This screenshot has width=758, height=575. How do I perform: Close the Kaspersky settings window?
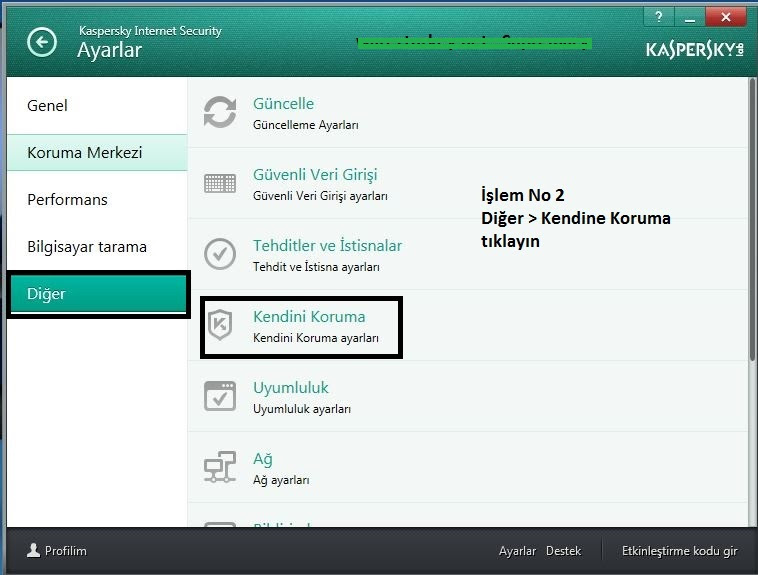(x=725, y=17)
